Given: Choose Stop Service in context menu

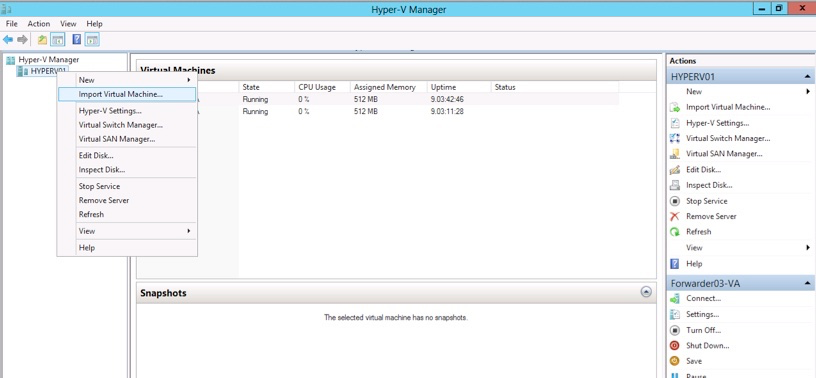Looking at the screenshot, I should [127, 186].
